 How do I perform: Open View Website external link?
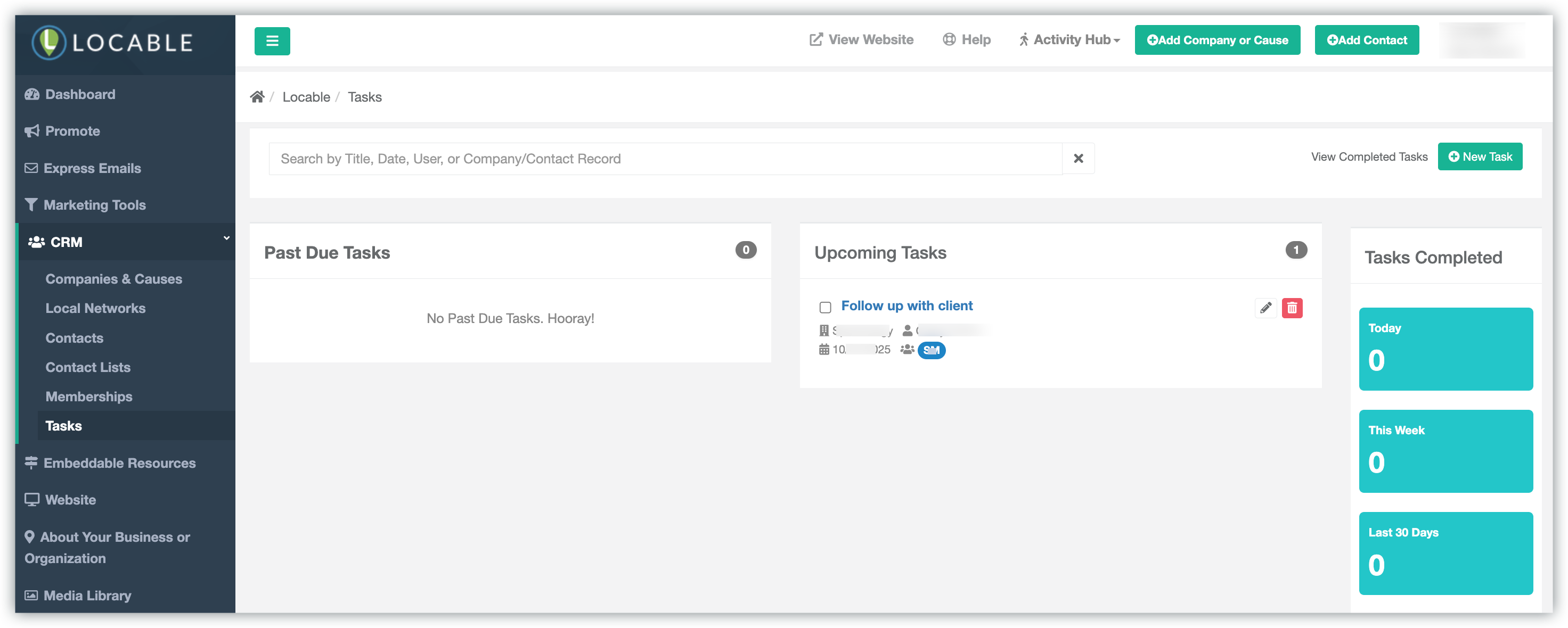861,40
